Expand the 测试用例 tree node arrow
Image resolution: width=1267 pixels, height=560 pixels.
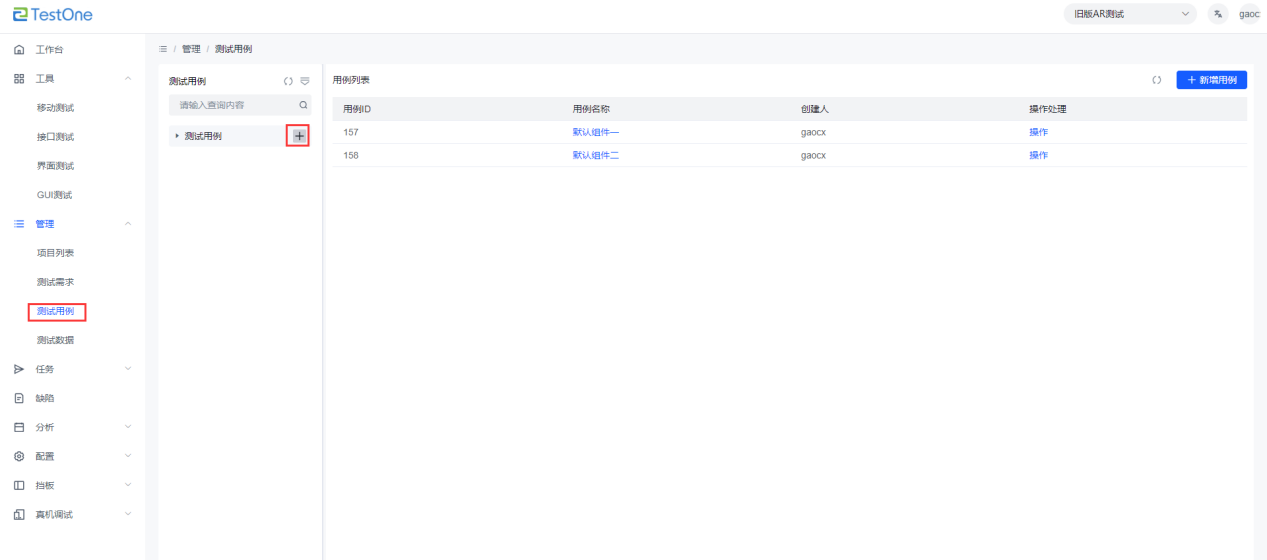coord(177,136)
